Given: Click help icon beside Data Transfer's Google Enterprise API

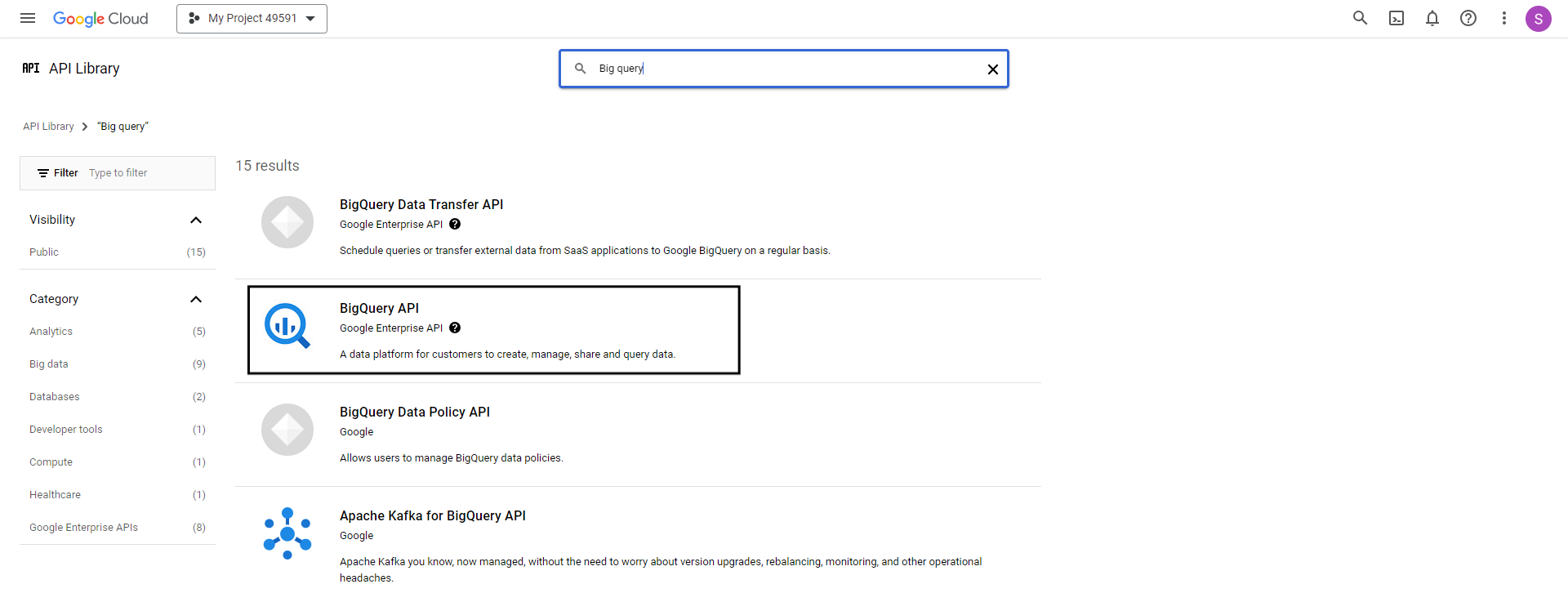Looking at the screenshot, I should tap(455, 224).
